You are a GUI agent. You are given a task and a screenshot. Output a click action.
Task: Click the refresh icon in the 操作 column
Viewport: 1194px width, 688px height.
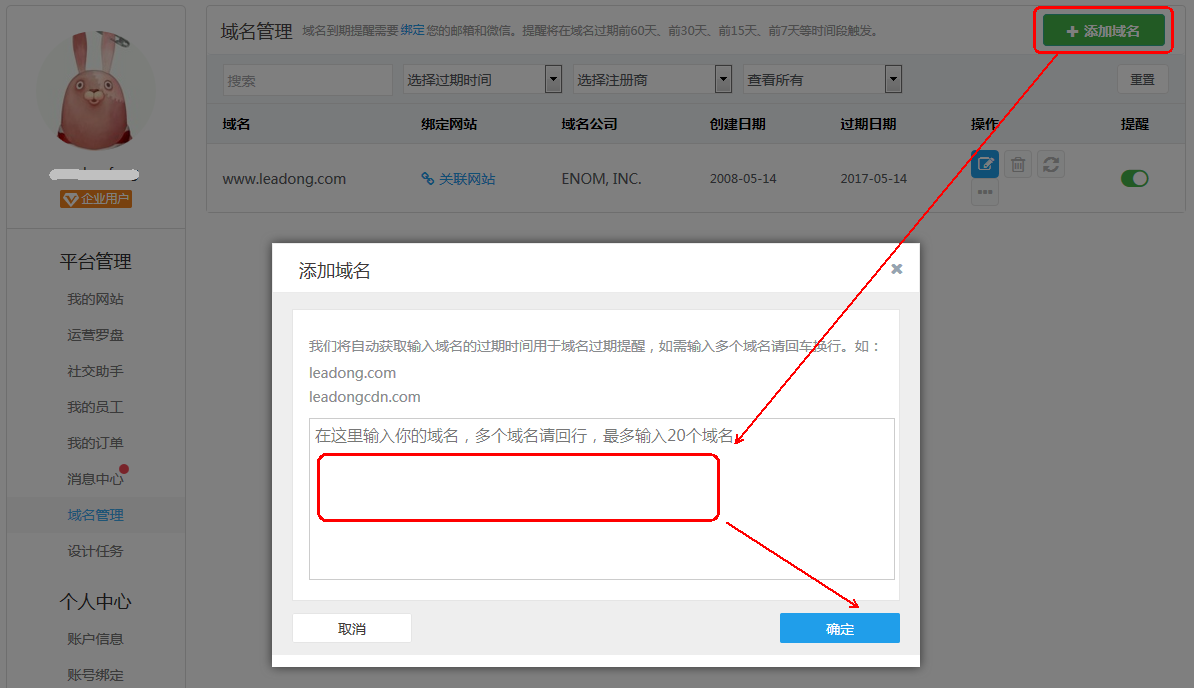click(x=1050, y=164)
